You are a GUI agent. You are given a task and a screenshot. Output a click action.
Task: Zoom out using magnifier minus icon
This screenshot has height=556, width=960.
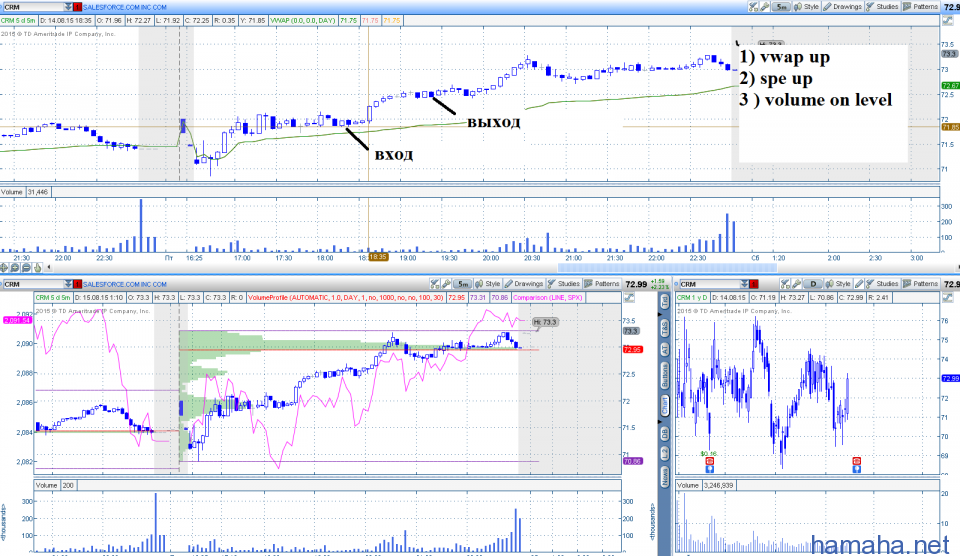pyautogui.click(x=26, y=268)
